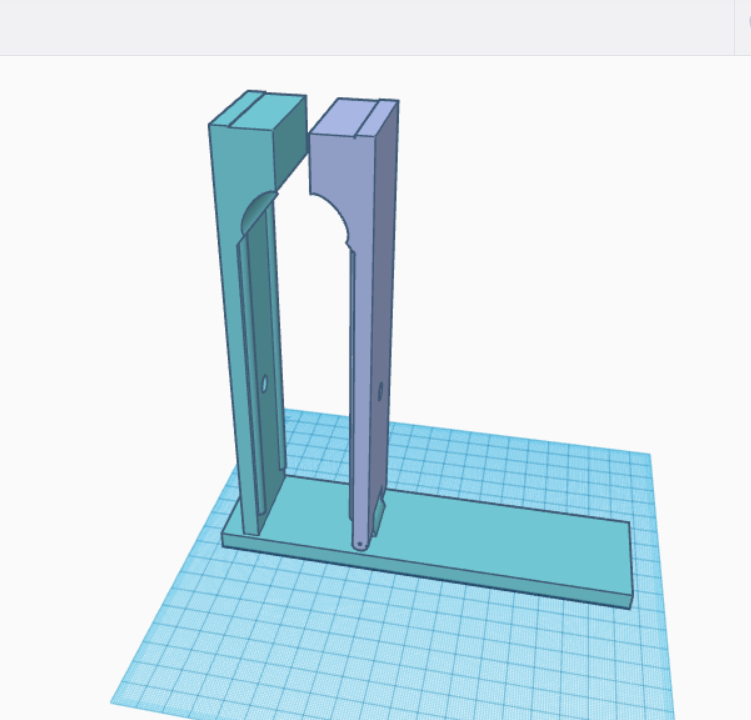Click the small hole in the teal pillar
This screenshot has width=751, height=720.
[x=265, y=384]
